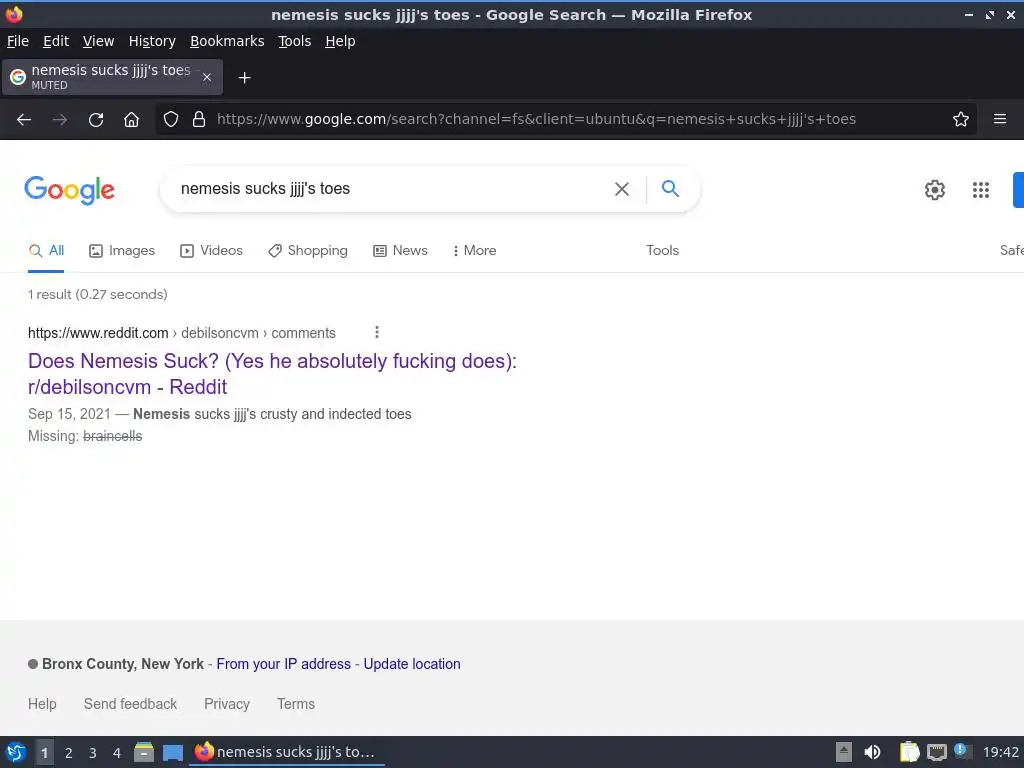1024x768 pixels.
Task: Click the forward navigation arrow
Action: click(59, 120)
